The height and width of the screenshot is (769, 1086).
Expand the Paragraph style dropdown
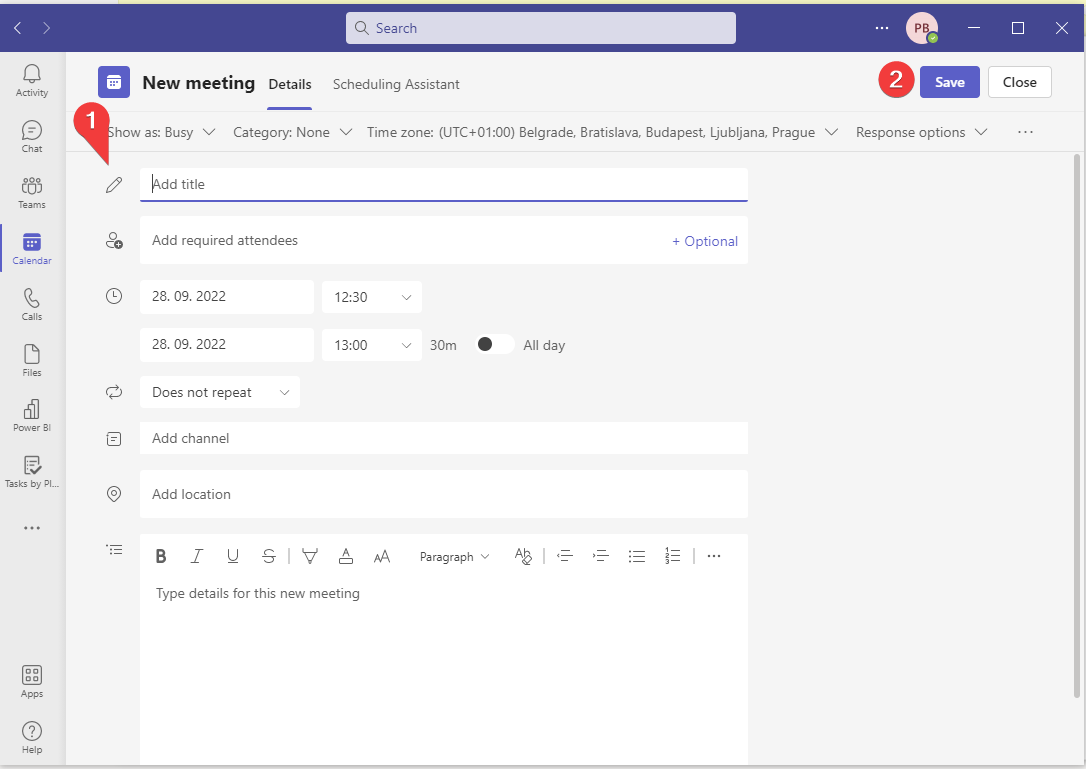(455, 557)
